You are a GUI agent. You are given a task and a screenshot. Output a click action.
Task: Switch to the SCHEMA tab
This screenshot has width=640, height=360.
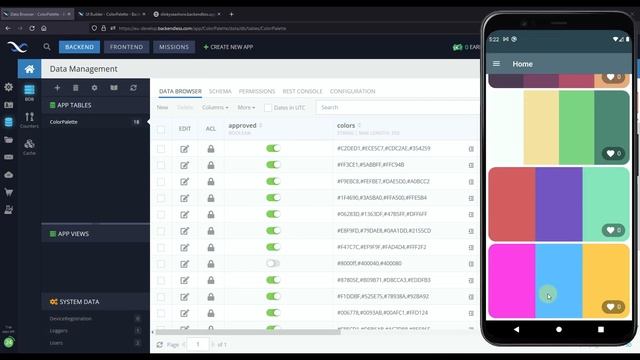coord(220,91)
